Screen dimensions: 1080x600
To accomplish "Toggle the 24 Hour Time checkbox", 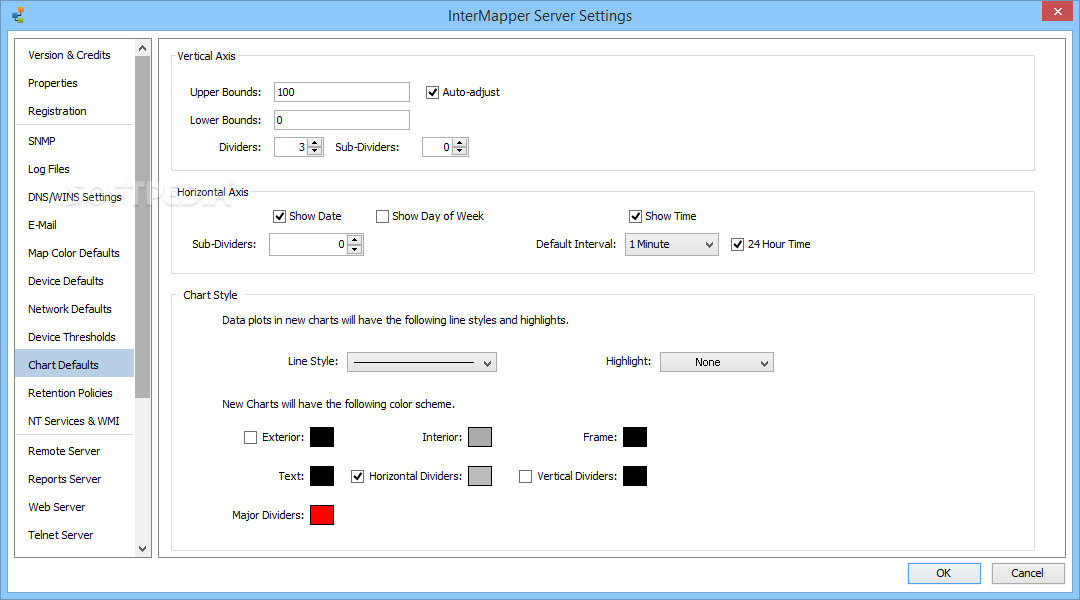I will click(x=738, y=245).
